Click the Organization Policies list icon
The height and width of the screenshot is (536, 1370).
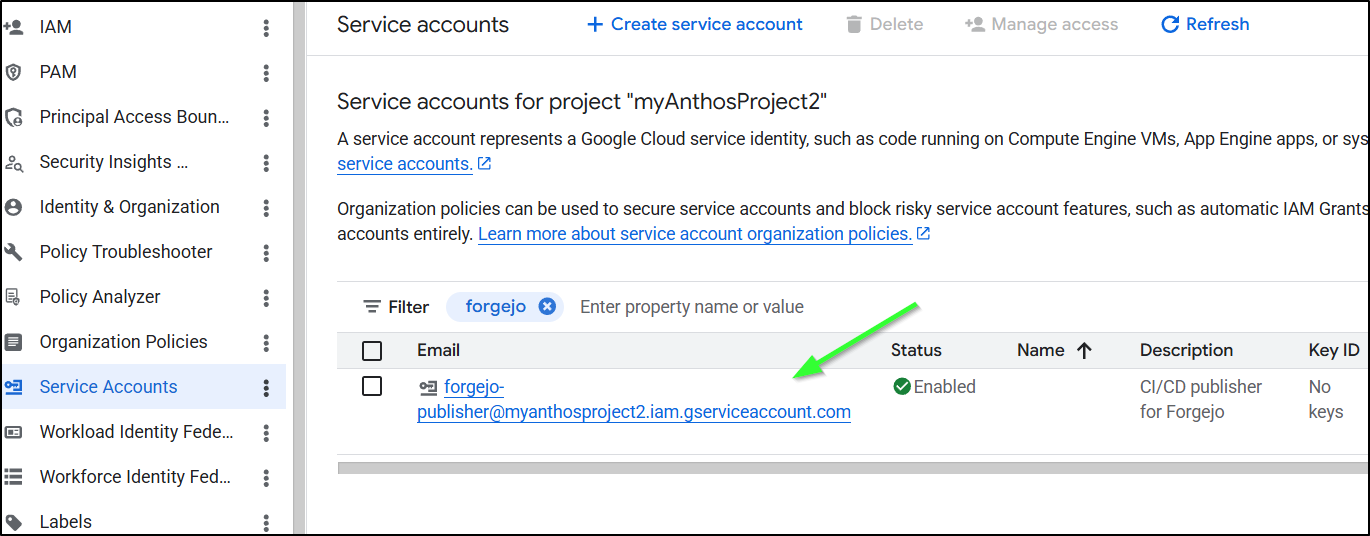14,342
